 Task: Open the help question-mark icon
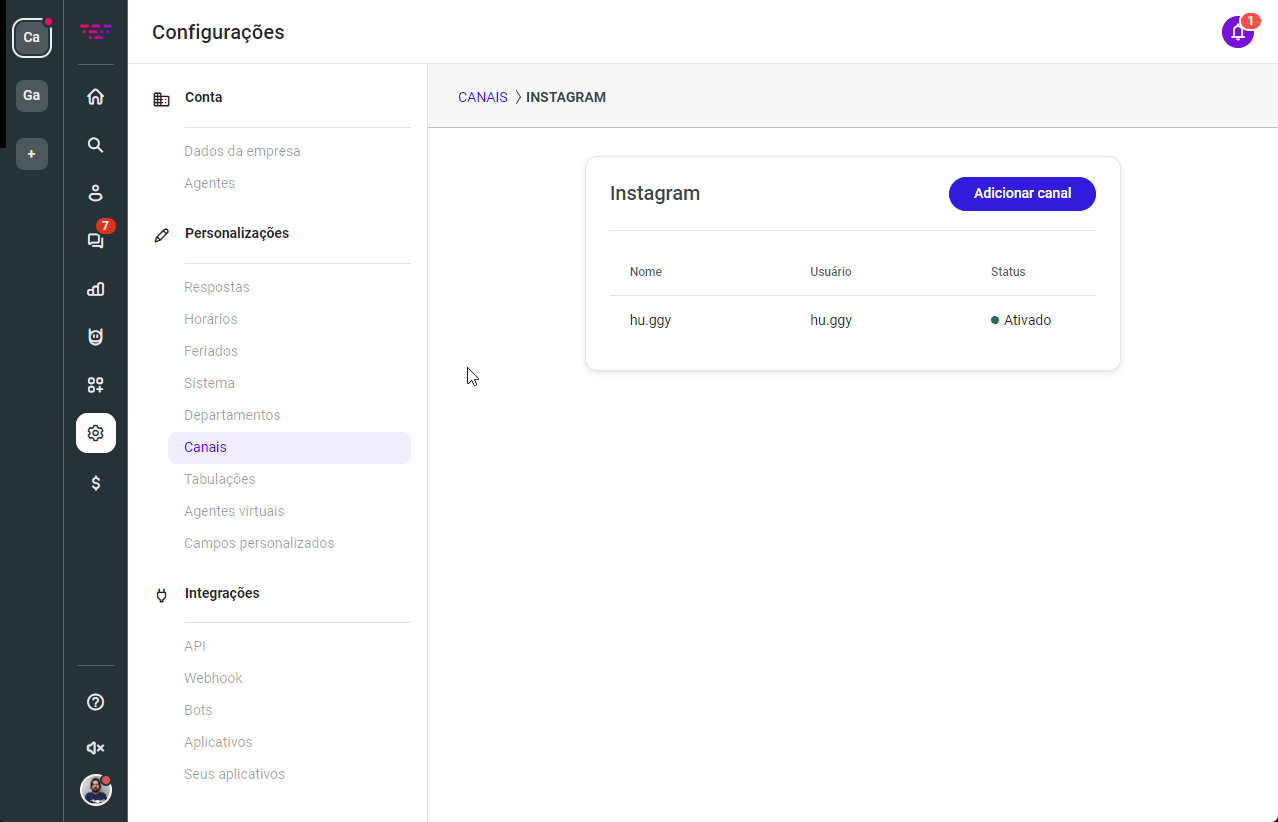[95, 702]
